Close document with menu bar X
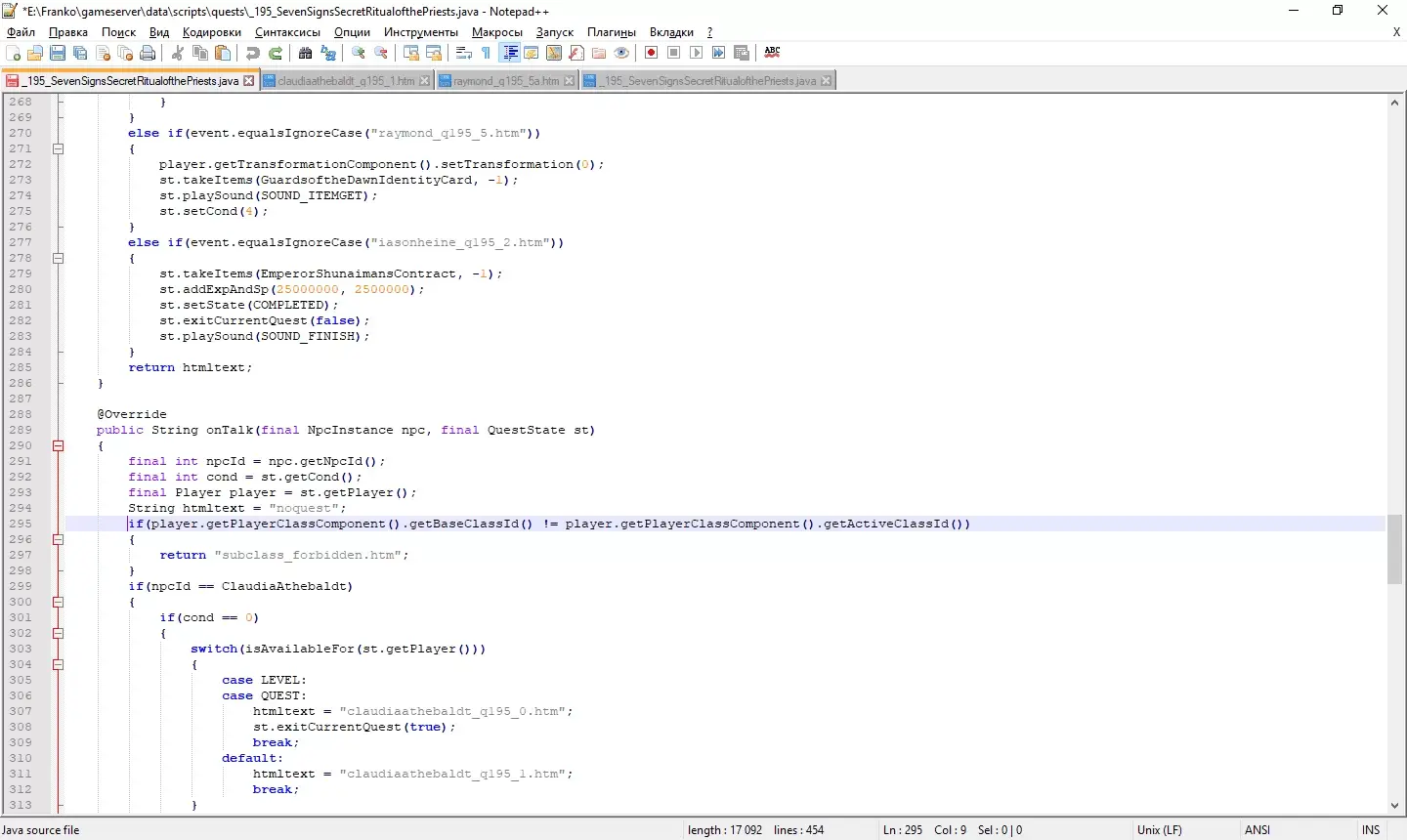Image resolution: width=1407 pixels, height=840 pixels. (1396, 32)
